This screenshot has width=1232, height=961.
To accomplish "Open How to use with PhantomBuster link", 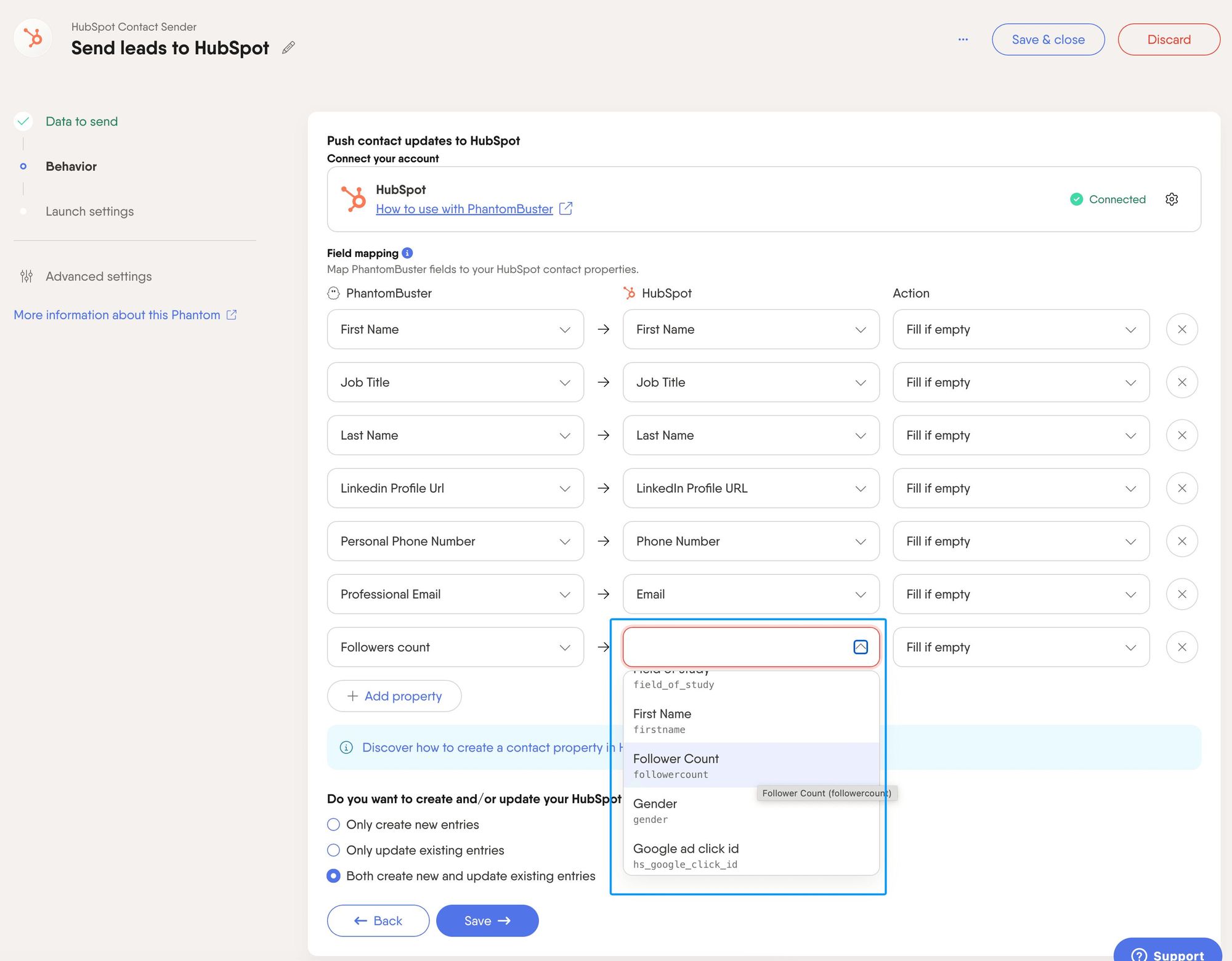I will click(x=464, y=209).
